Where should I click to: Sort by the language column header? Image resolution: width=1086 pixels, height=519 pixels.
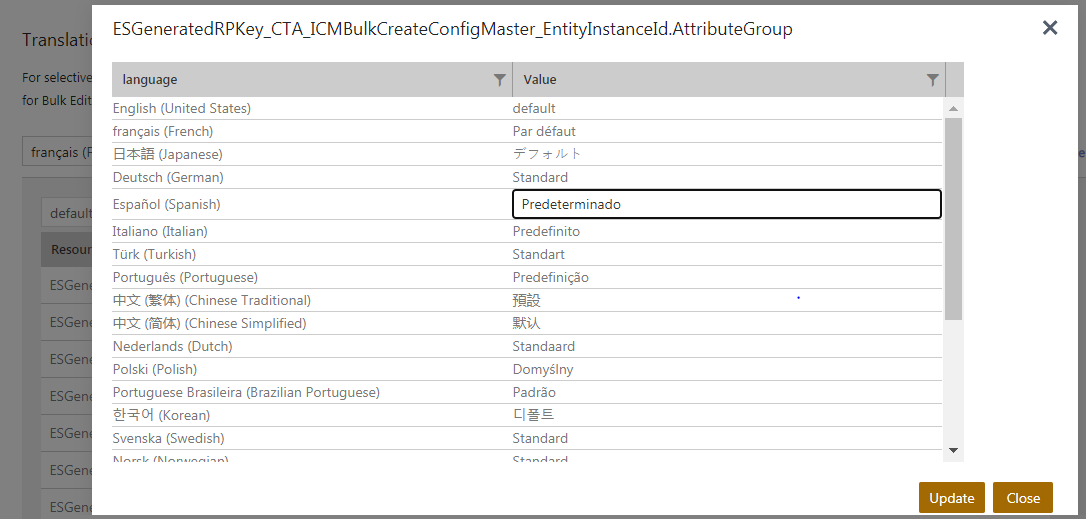point(300,80)
